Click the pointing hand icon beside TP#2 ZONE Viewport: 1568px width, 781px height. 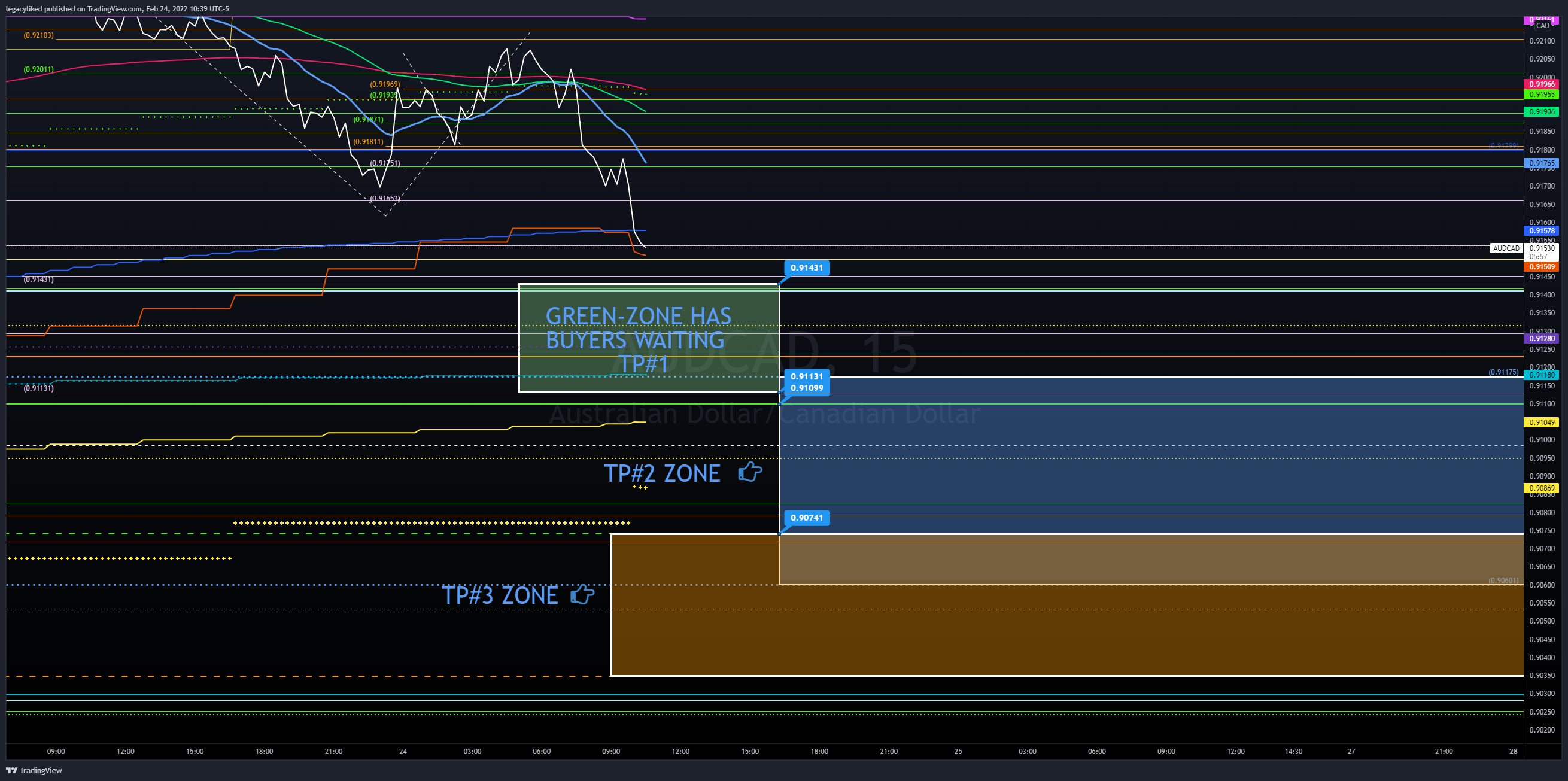tap(750, 472)
